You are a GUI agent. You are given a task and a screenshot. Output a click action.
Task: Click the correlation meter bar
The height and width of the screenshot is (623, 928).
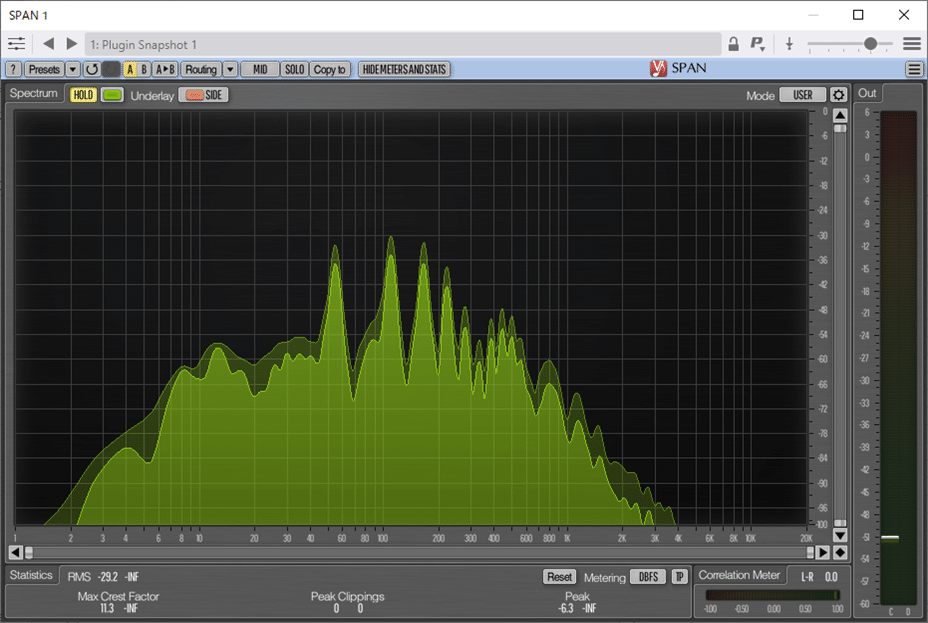(772, 595)
